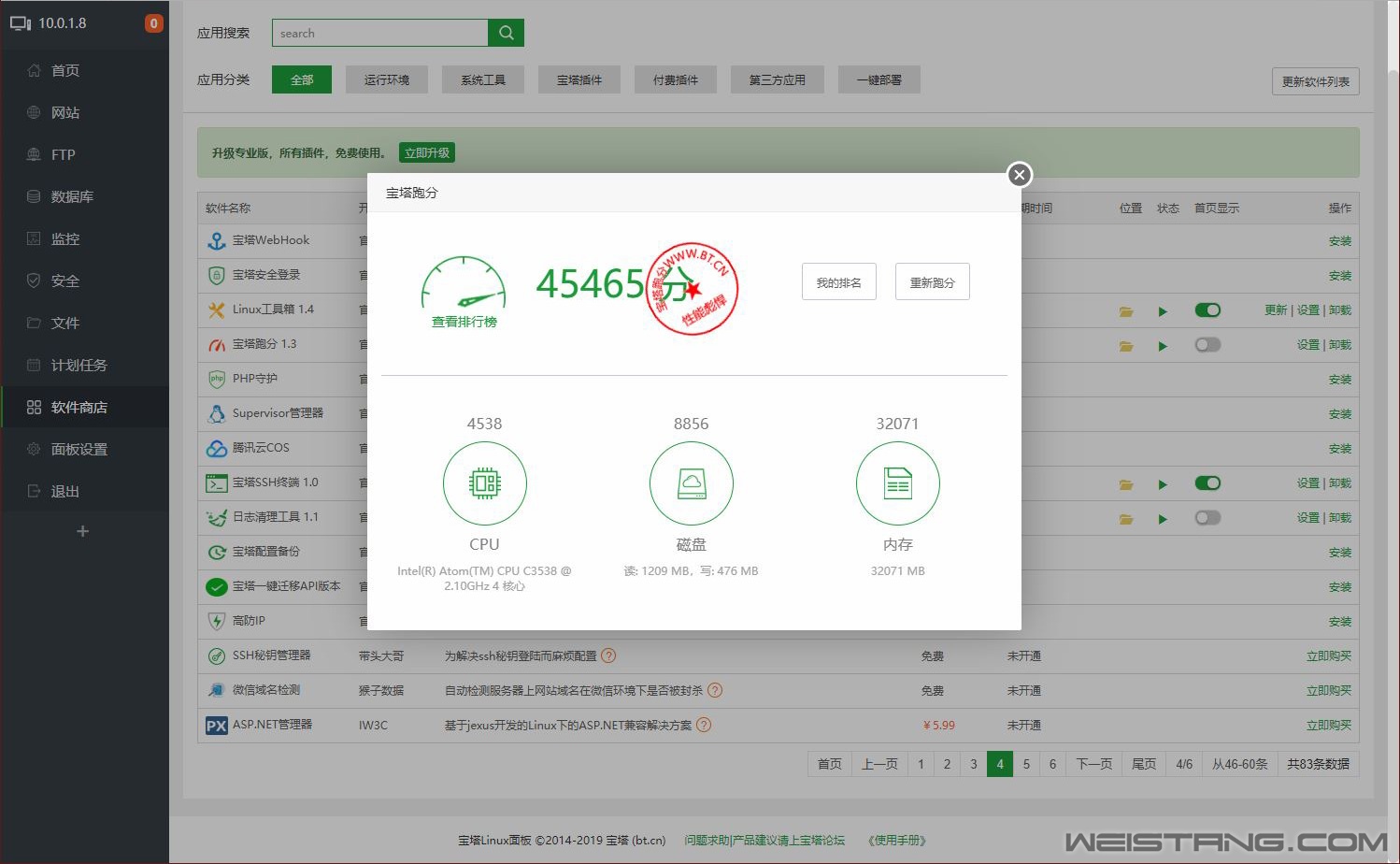Disable homepage display for Linux工具箱 1.4
The height and width of the screenshot is (864, 1400).
[x=1207, y=310]
